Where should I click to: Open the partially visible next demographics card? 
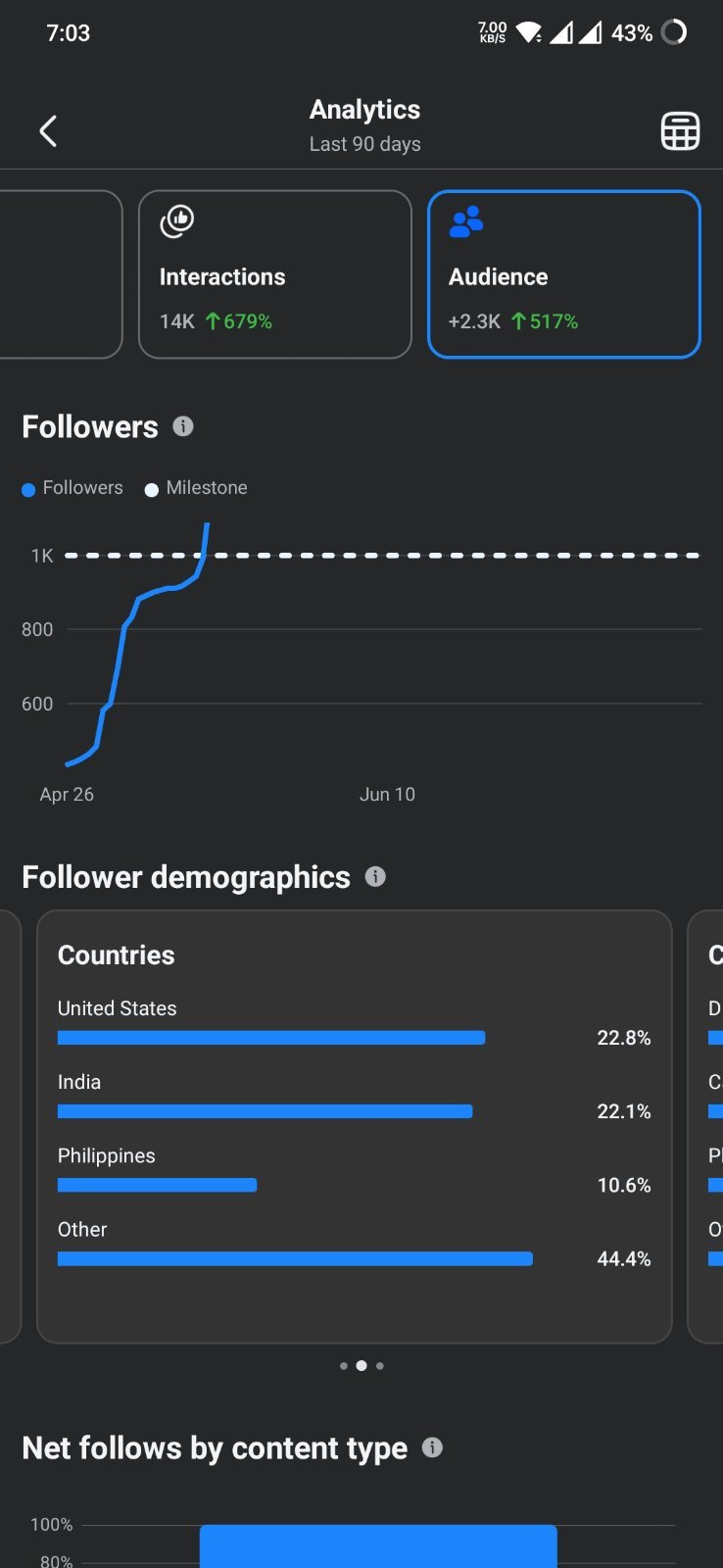pos(705,1127)
